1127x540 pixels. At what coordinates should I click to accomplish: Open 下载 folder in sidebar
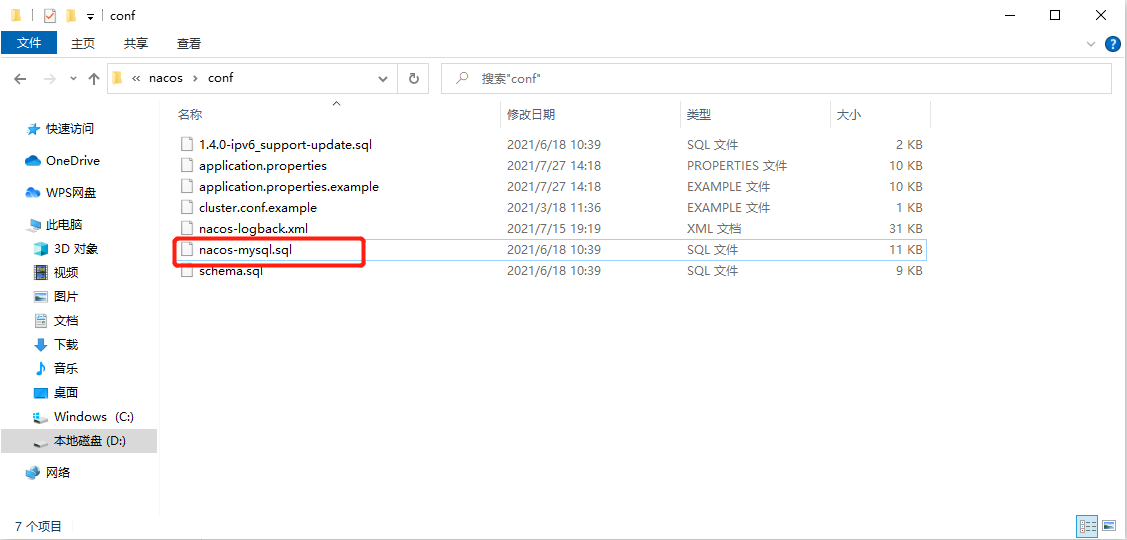tap(65, 345)
